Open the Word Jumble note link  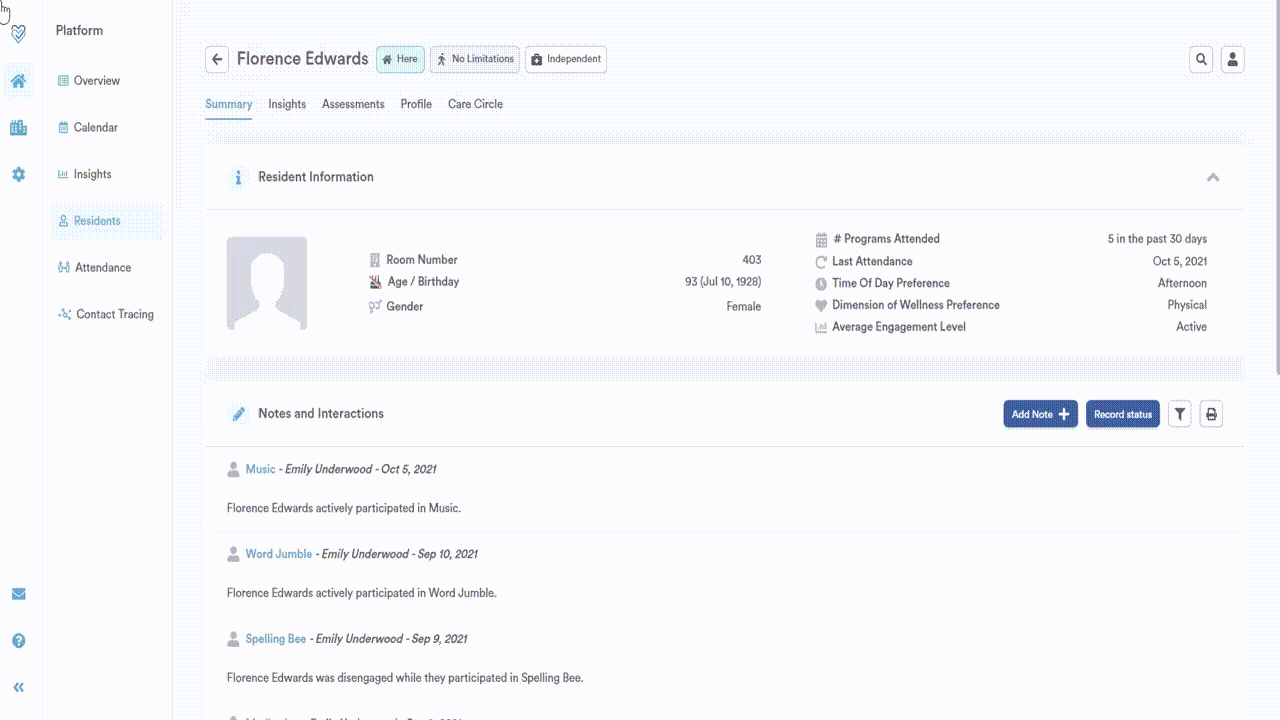pyautogui.click(x=279, y=554)
